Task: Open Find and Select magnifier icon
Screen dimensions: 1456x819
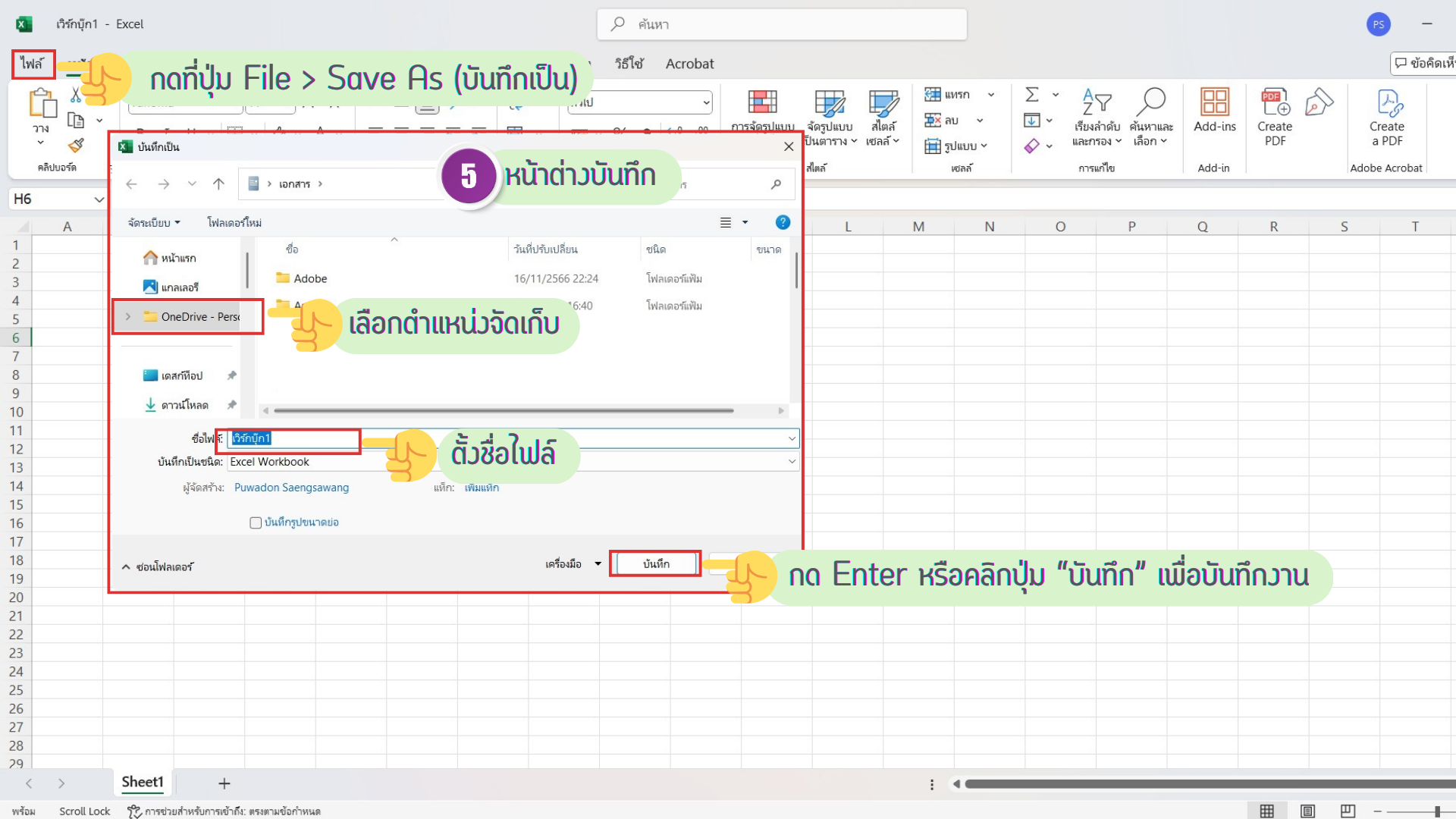Action: [1151, 102]
